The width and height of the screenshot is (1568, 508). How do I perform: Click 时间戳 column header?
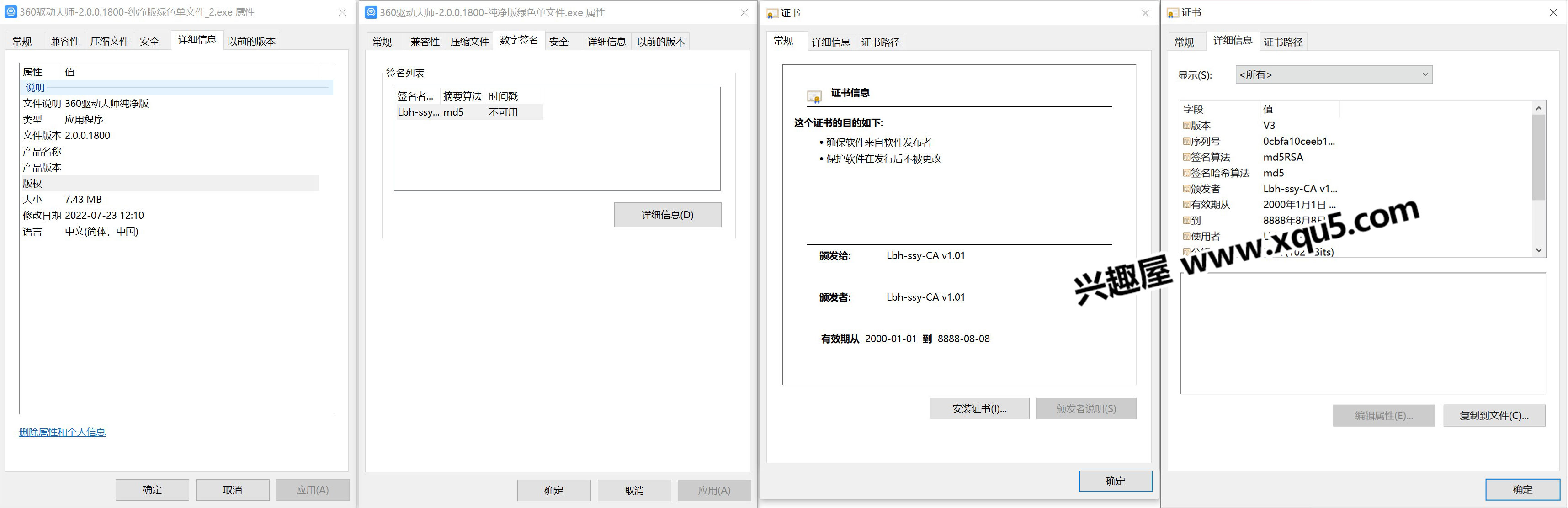click(514, 96)
